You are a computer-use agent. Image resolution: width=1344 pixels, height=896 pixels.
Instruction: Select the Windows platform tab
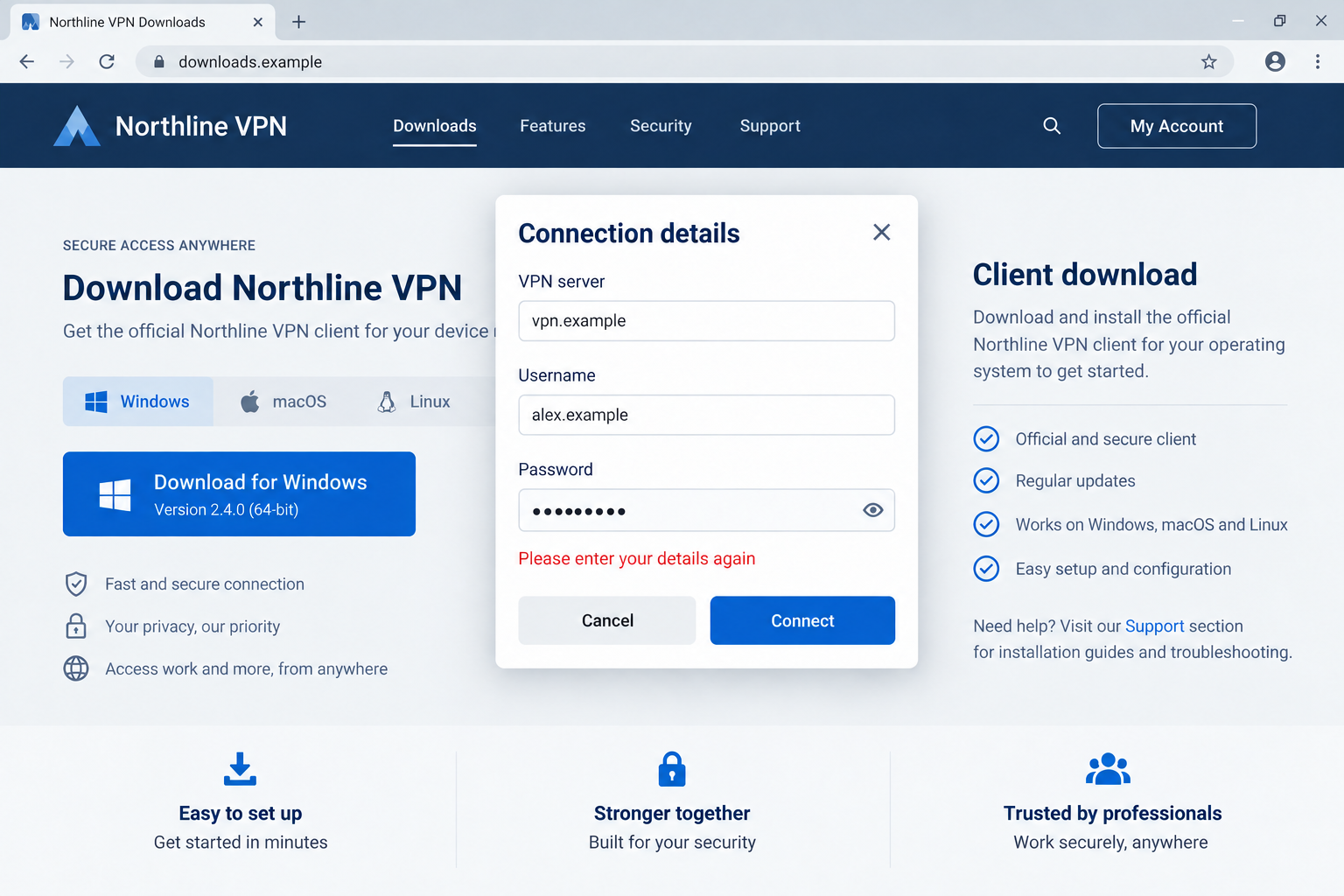coord(138,402)
